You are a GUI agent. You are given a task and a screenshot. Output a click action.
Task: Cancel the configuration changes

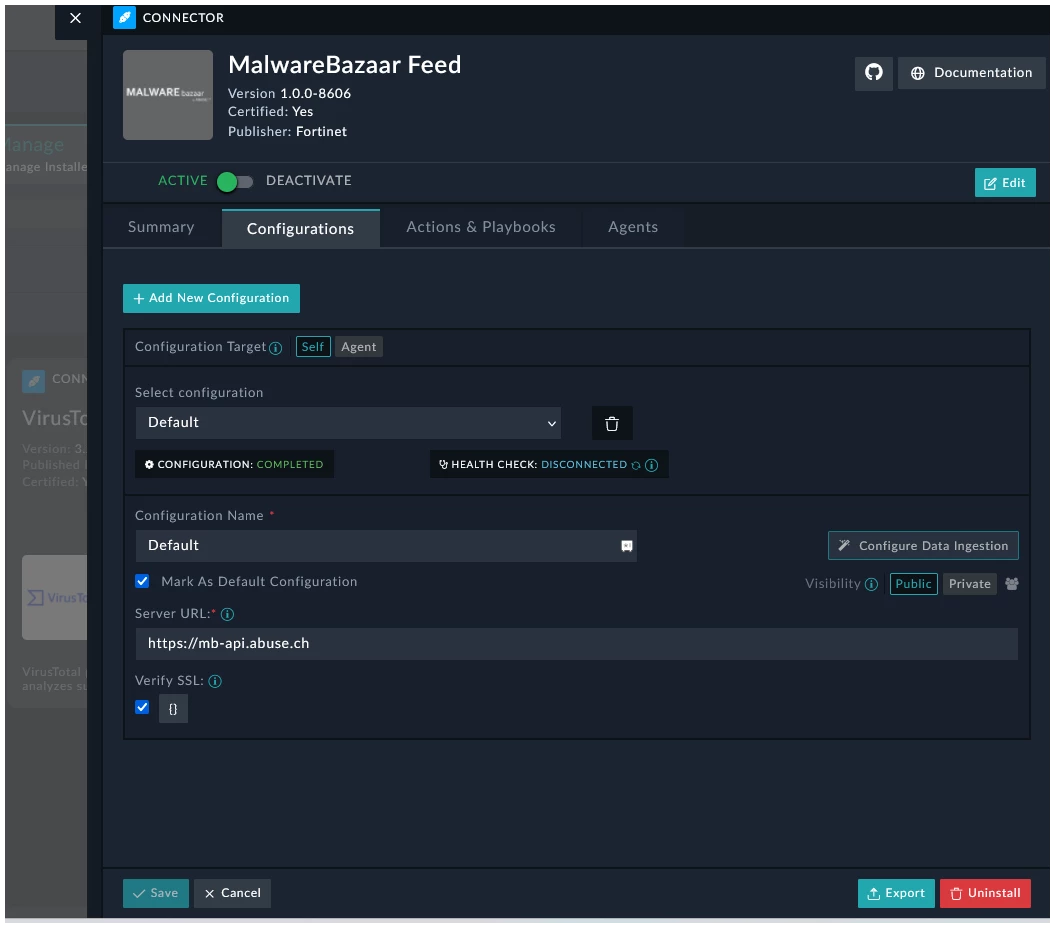(232, 893)
